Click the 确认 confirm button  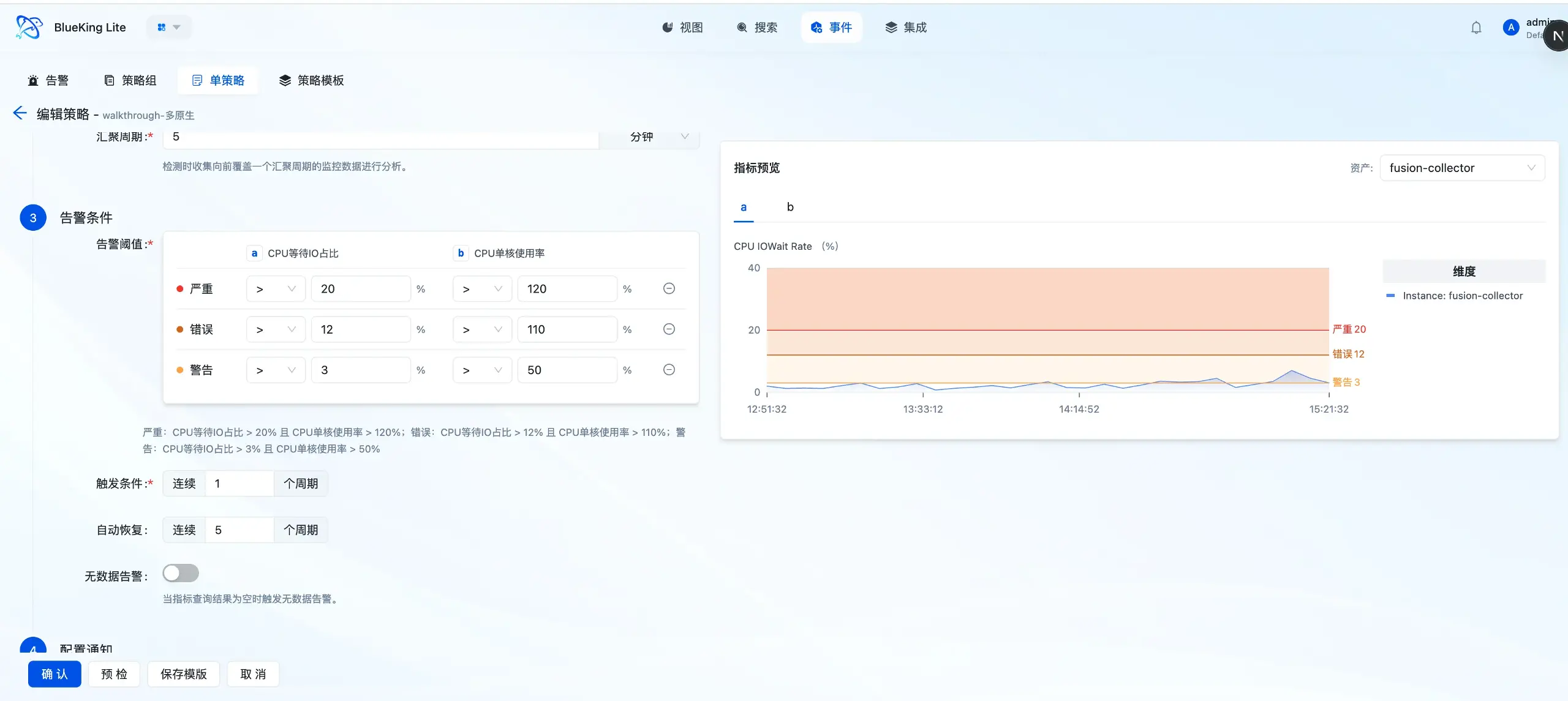(55, 674)
